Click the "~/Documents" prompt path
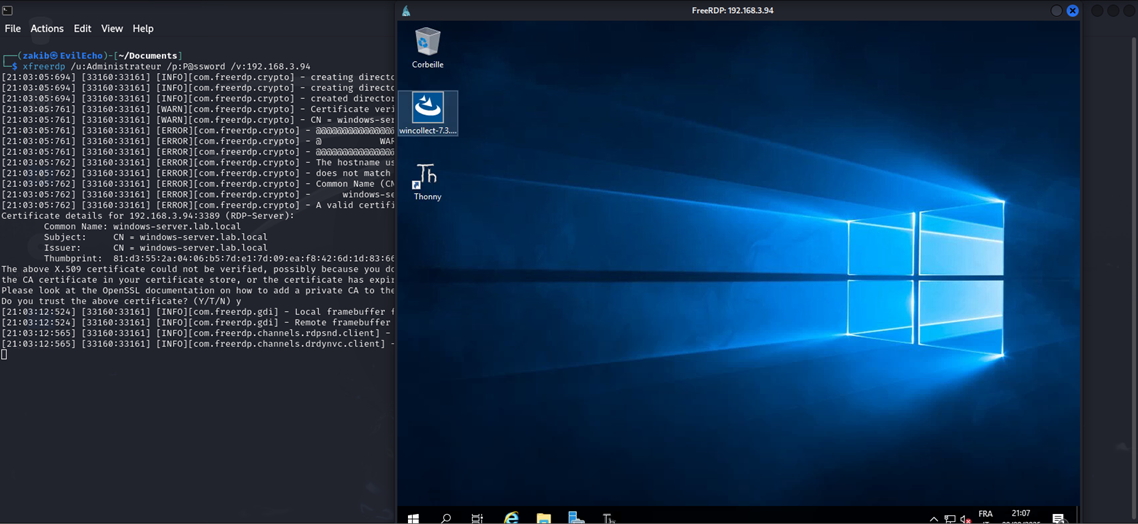 148,56
